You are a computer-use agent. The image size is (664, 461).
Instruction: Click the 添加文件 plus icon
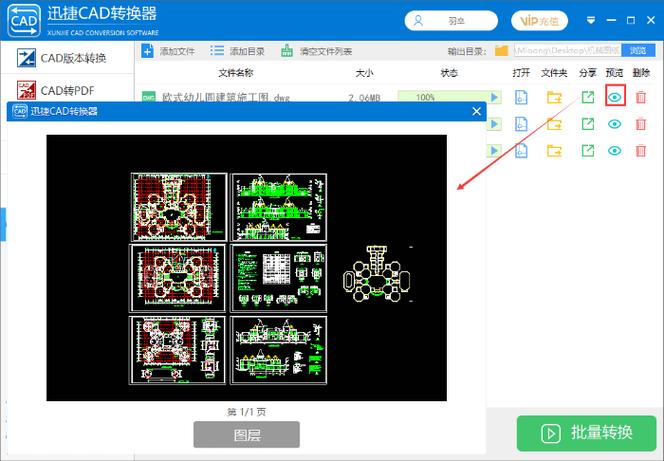pyautogui.click(x=147, y=51)
